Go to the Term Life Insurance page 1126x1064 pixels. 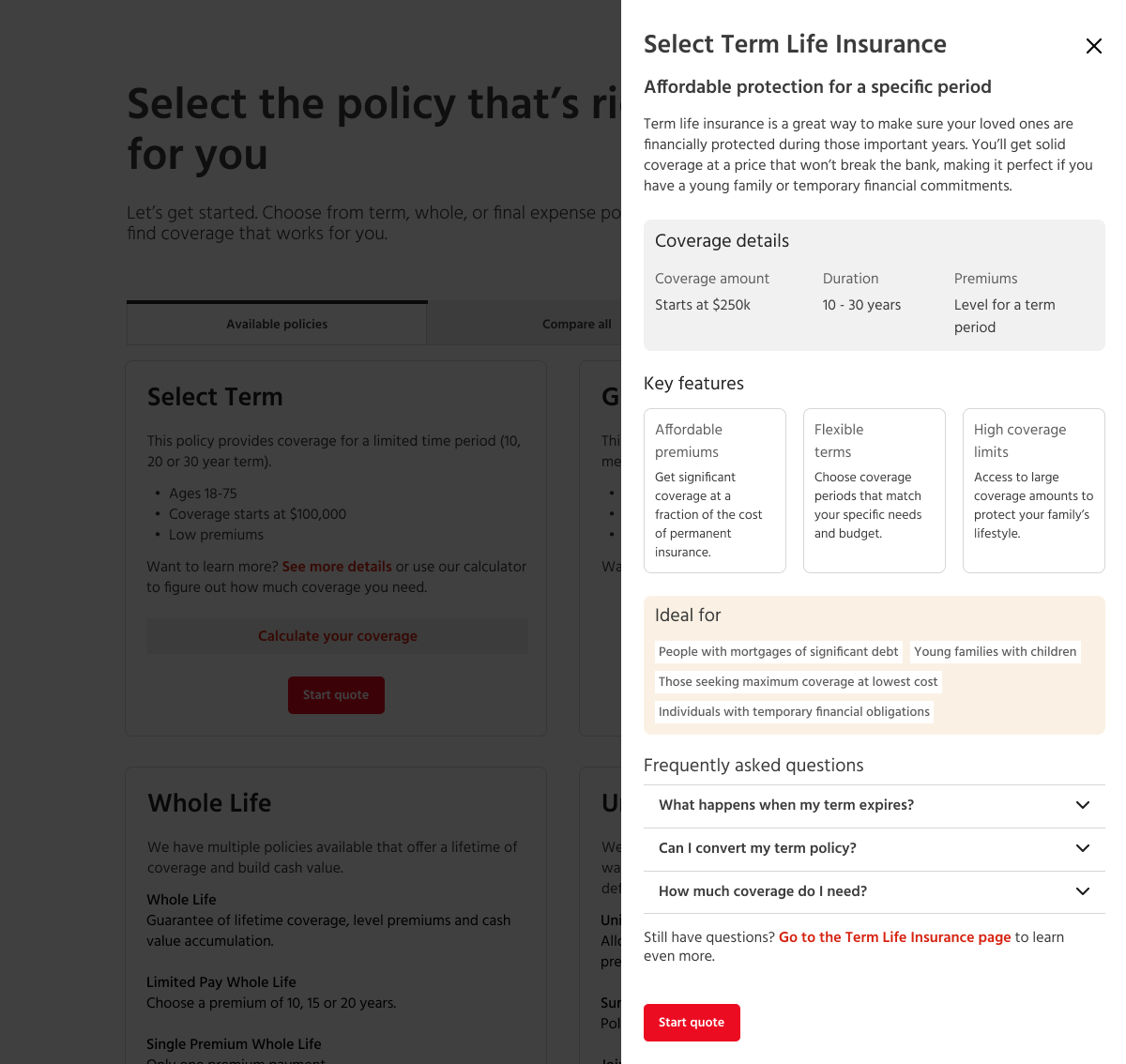coord(894,937)
